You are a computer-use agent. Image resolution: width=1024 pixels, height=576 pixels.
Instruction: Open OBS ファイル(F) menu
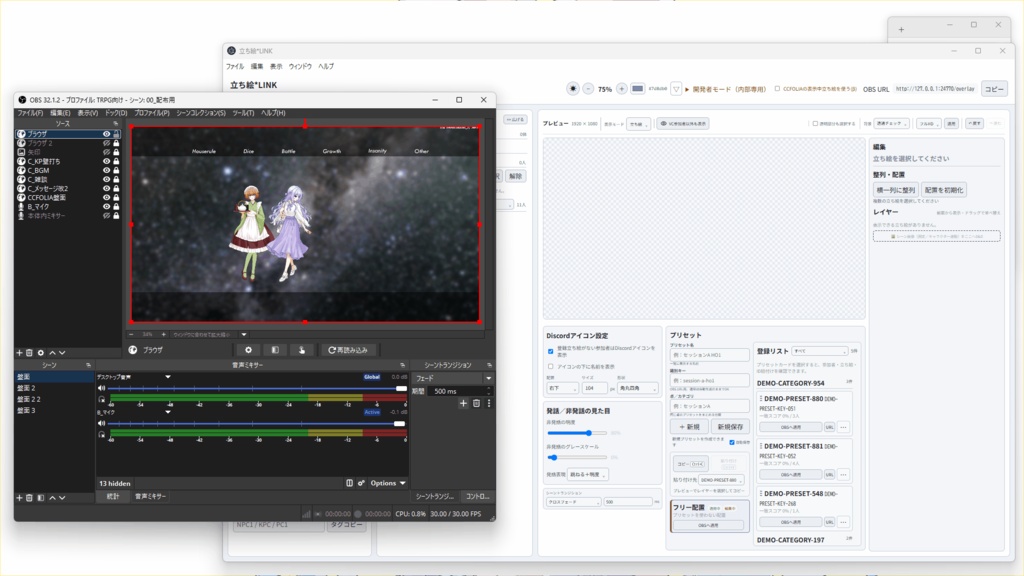[30, 113]
